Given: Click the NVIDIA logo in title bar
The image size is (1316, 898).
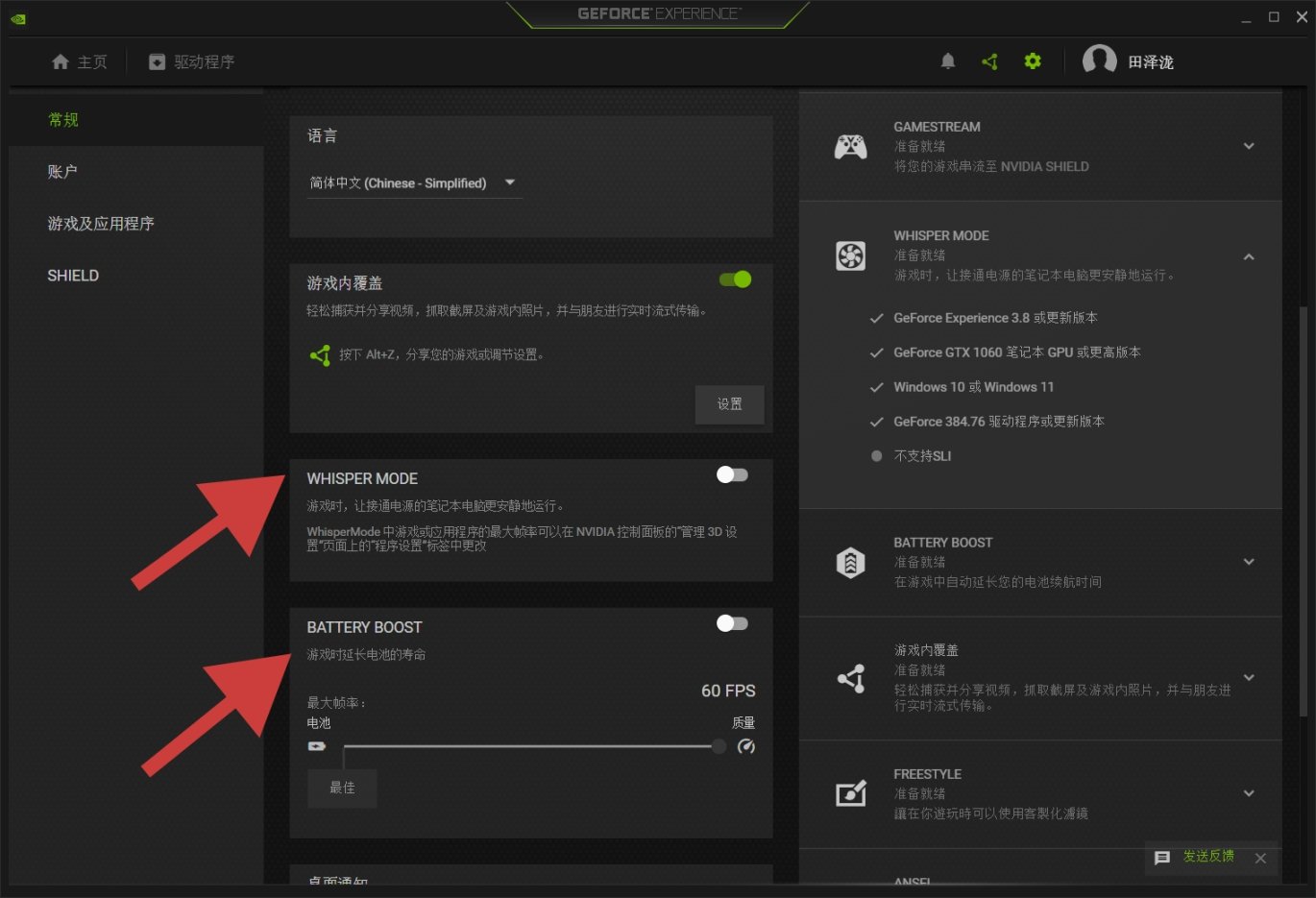Looking at the screenshot, I should pos(18,18).
